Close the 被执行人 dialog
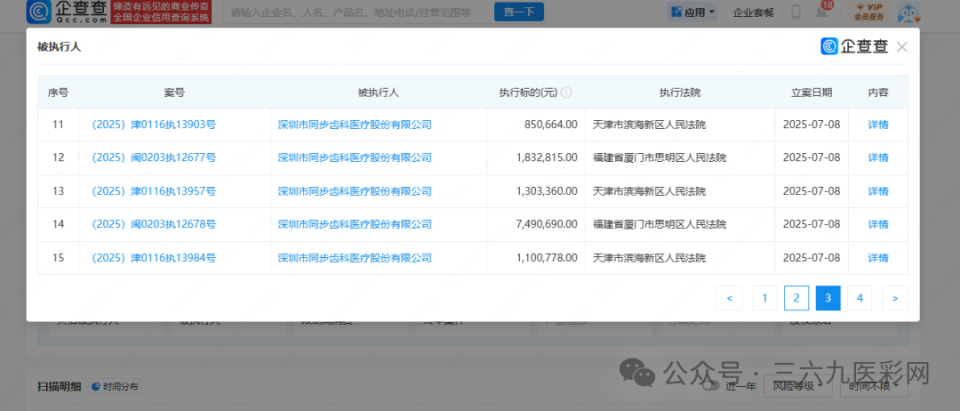 click(901, 47)
